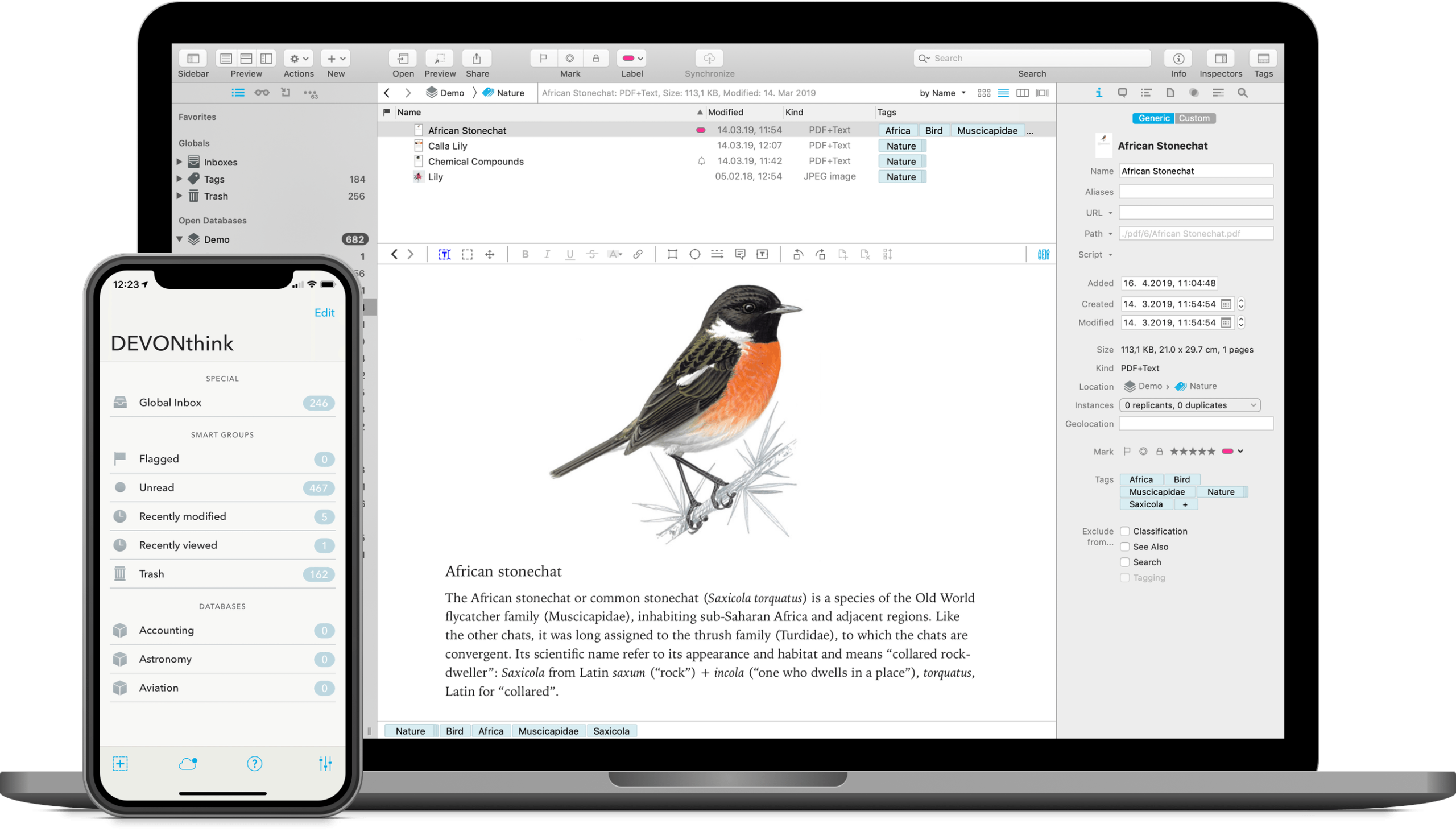Expand the Tags tree item in sidebar

pos(179,179)
